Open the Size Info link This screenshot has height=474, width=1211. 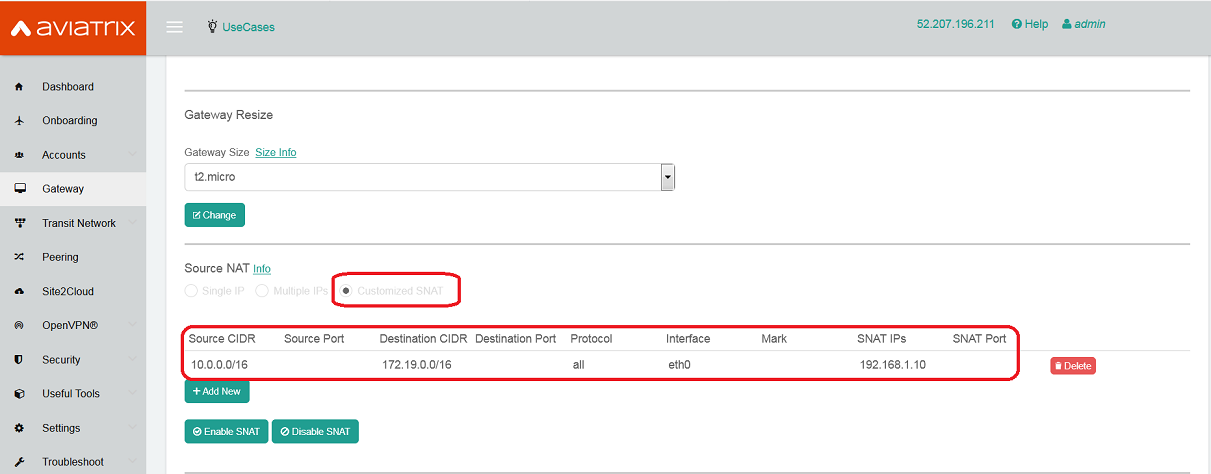point(275,152)
